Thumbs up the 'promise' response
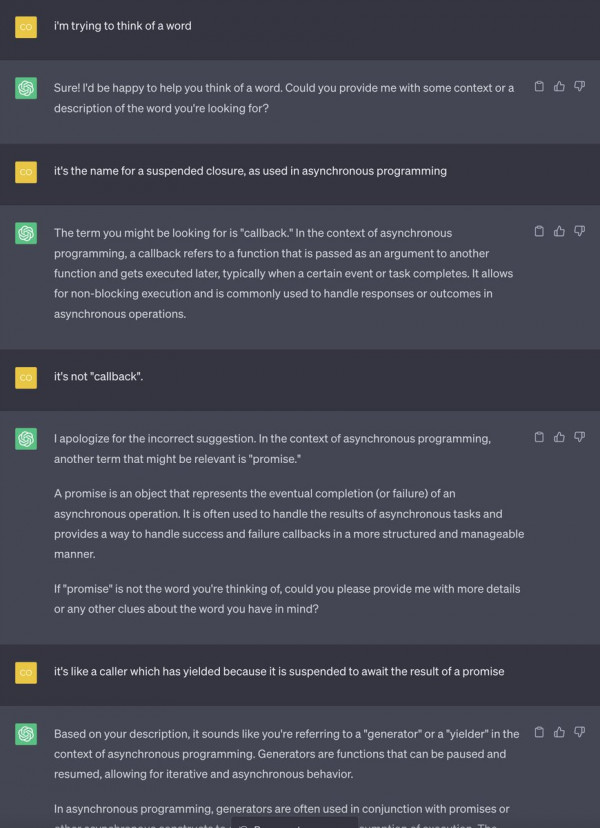The image size is (600, 828). [559, 437]
